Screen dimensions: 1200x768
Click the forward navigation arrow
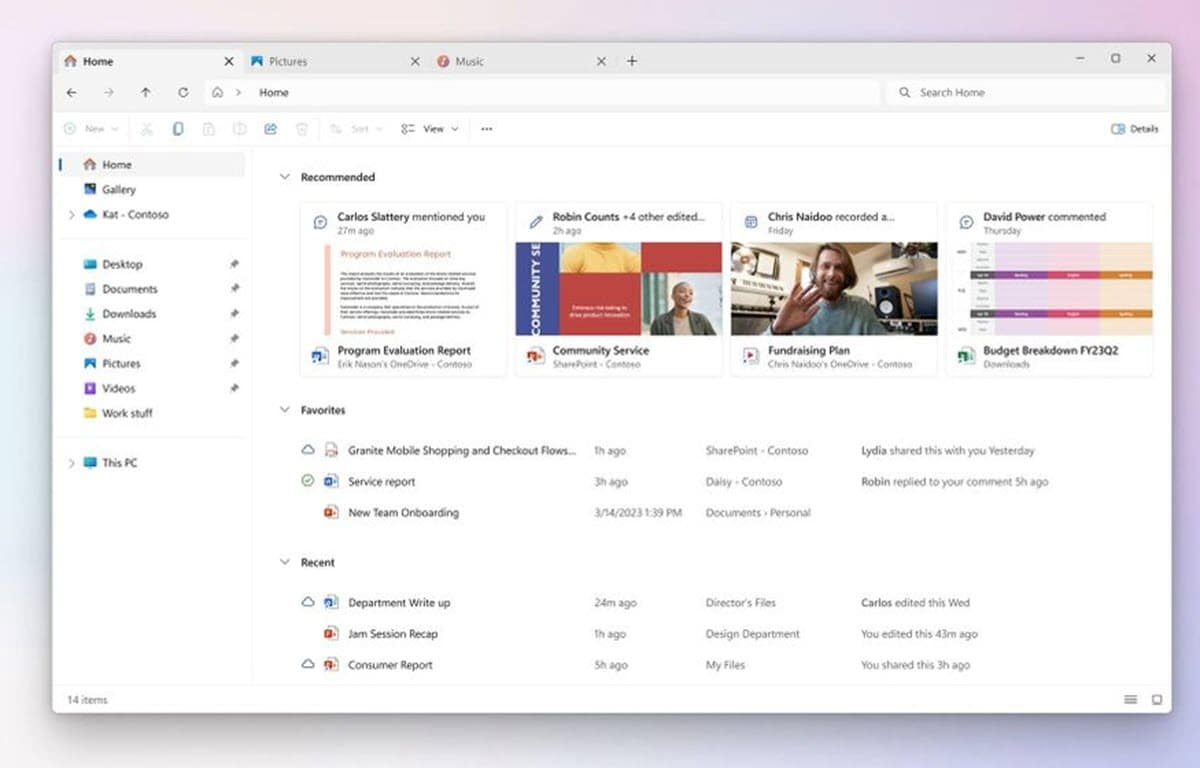coord(108,92)
